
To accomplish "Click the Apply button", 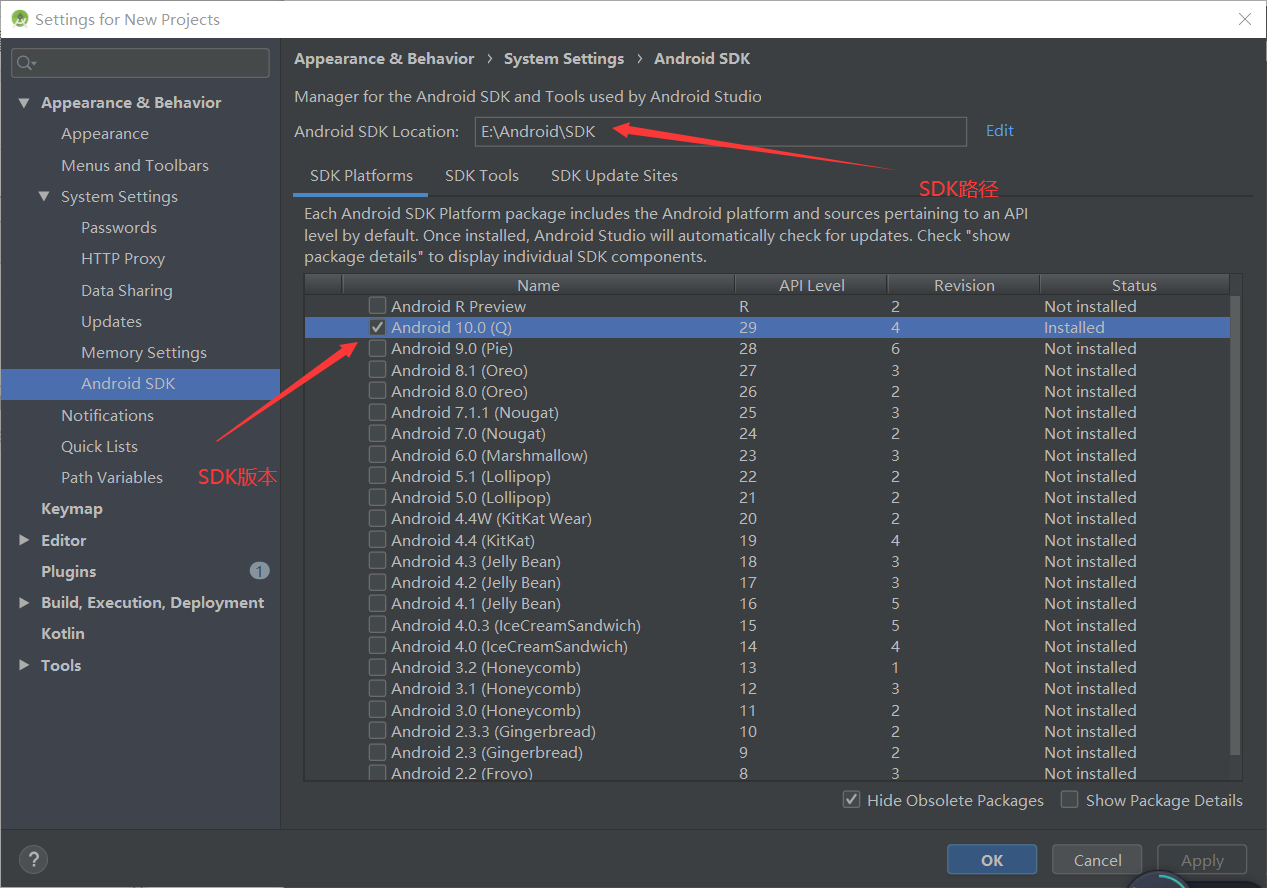I will (1202, 860).
